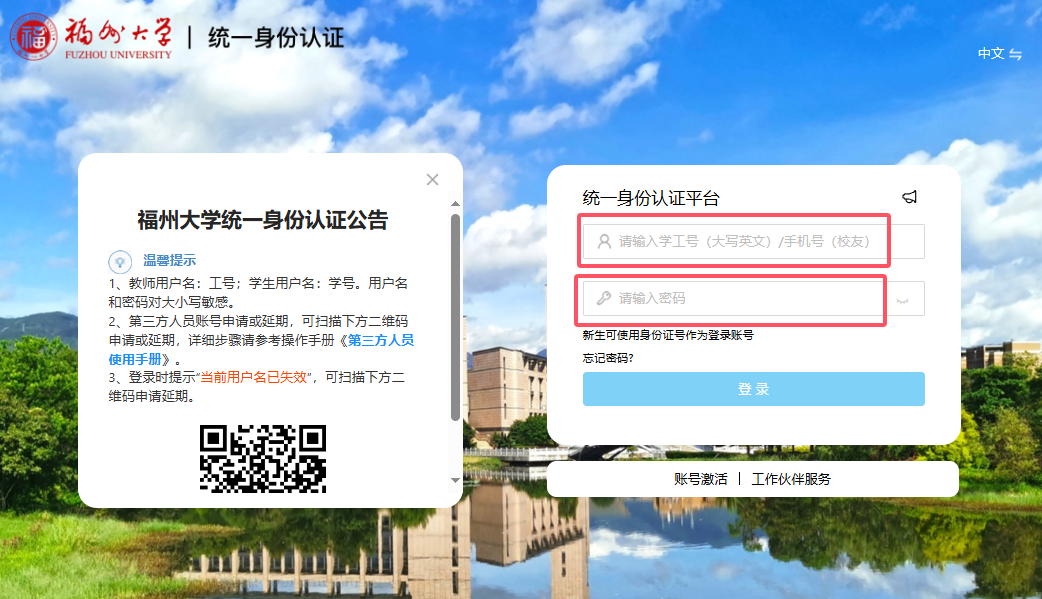This screenshot has height=599, width=1042.
Task: Click the announcement scrollbar up arrow
Action: click(456, 201)
